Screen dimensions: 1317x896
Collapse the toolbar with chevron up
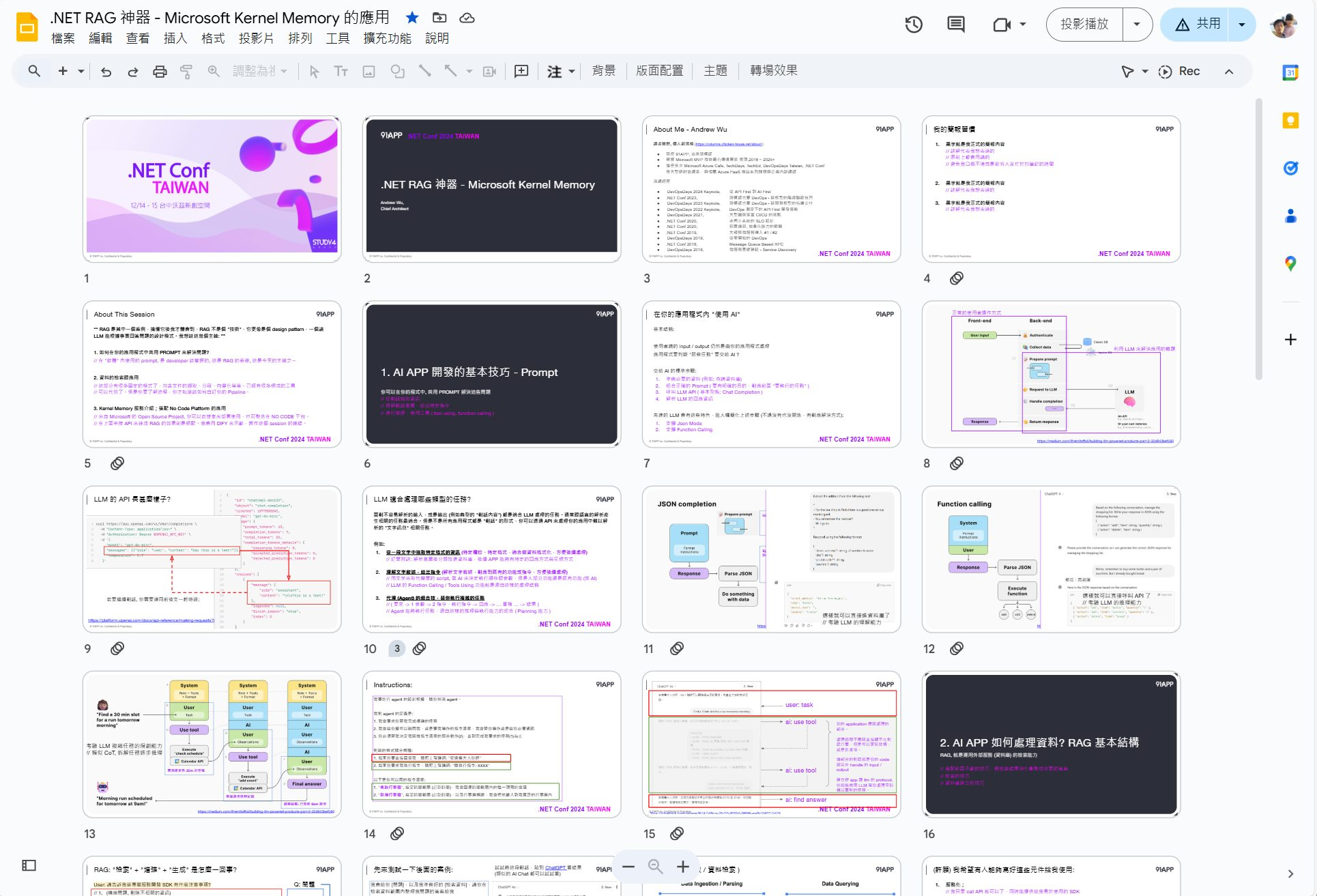point(1229,71)
